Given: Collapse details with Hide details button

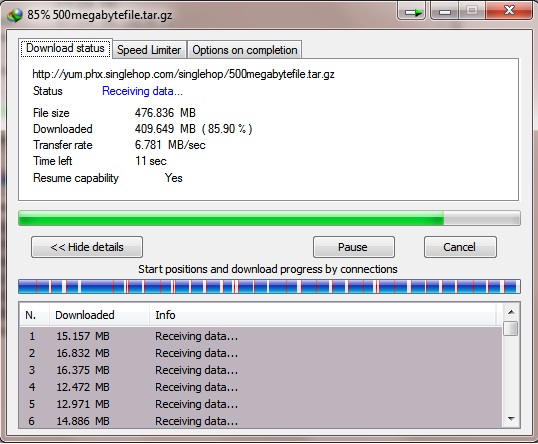Looking at the screenshot, I should point(87,247).
